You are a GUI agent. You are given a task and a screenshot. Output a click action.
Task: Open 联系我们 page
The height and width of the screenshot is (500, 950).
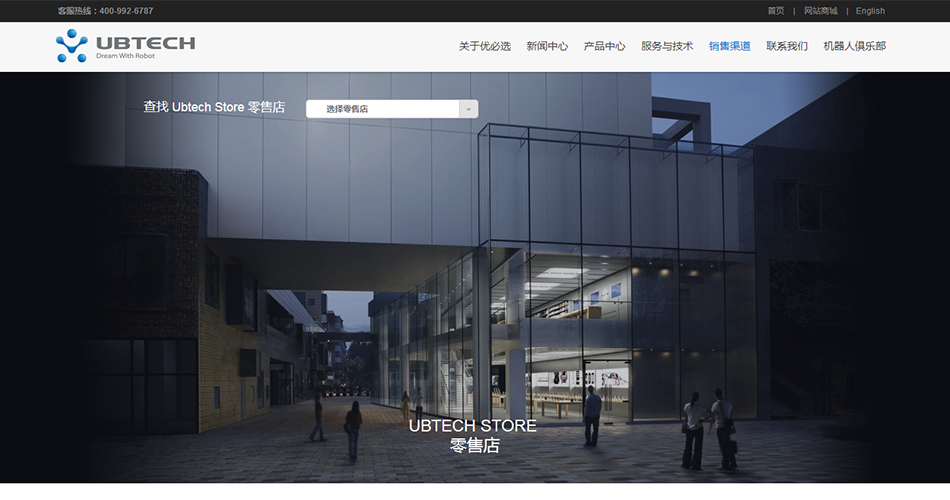coord(786,46)
